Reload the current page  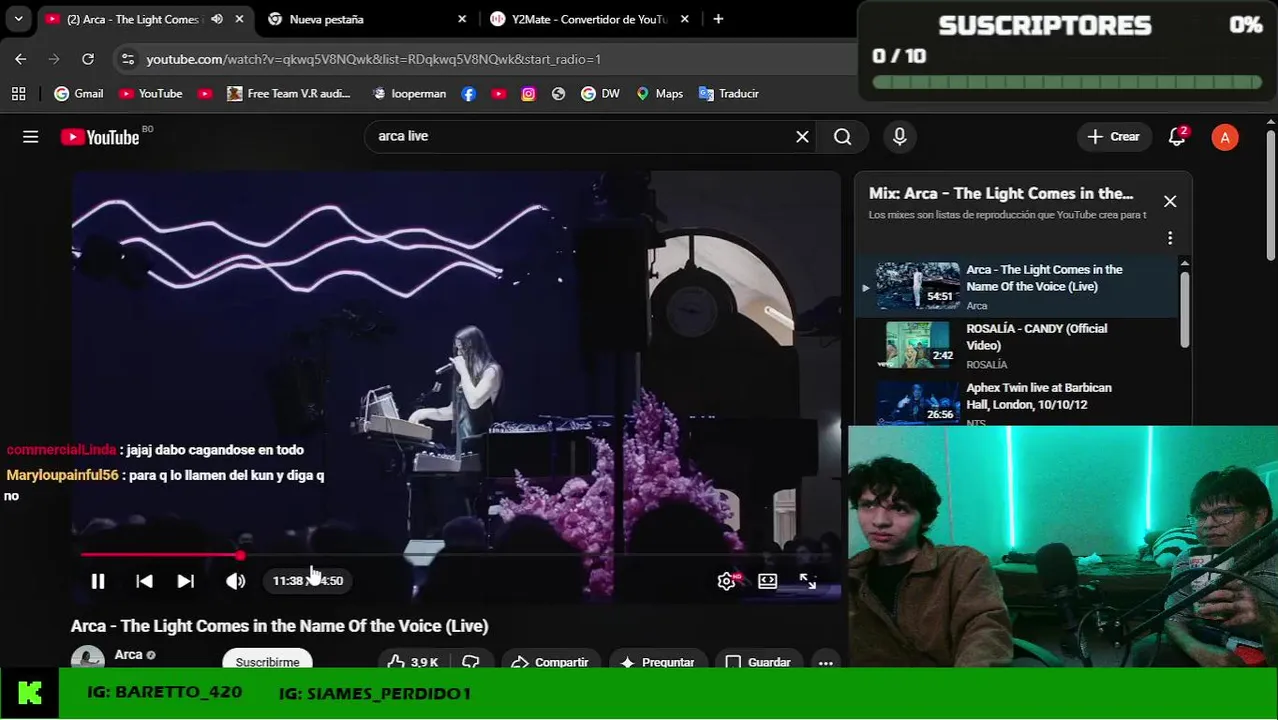click(88, 59)
